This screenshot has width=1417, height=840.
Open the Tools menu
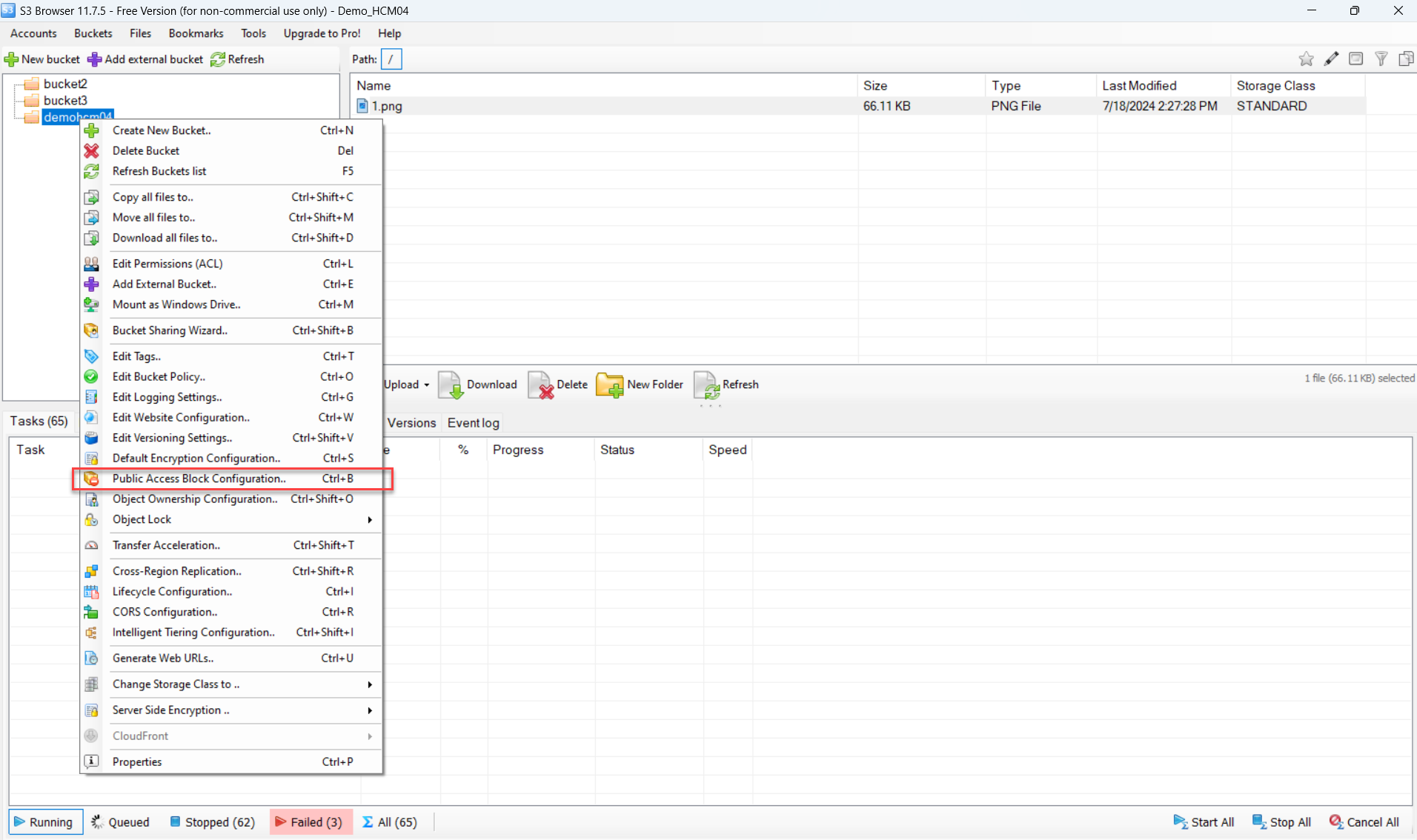pyautogui.click(x=253, y=33)
